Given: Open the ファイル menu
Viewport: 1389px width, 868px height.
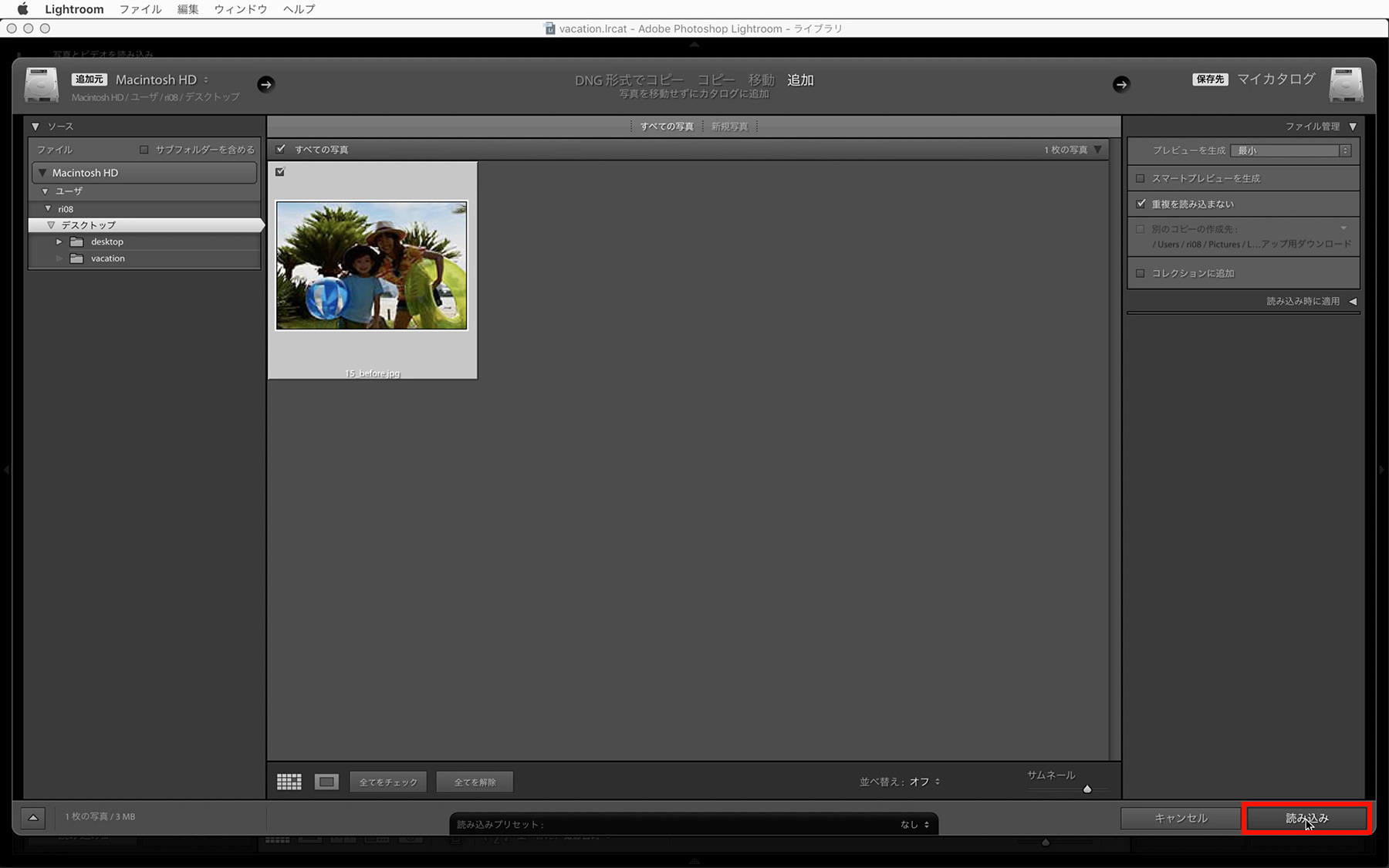Looking at the screenshot, I should tap(140, 9).
